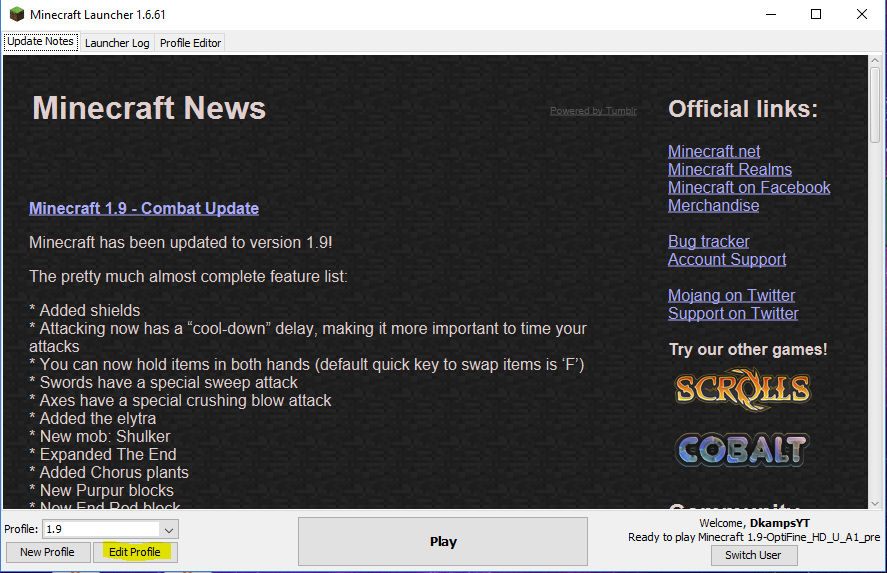The image size is (887, 573).
Task: Select the Update Notes tab
Action: pos(41,42)
